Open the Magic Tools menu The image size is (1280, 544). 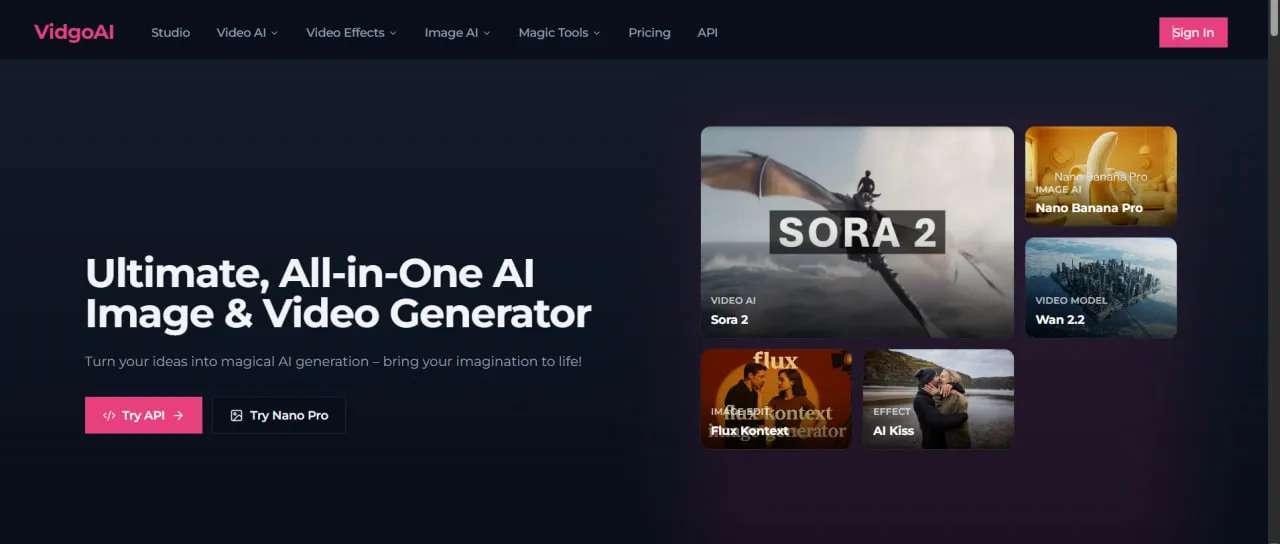559,33
